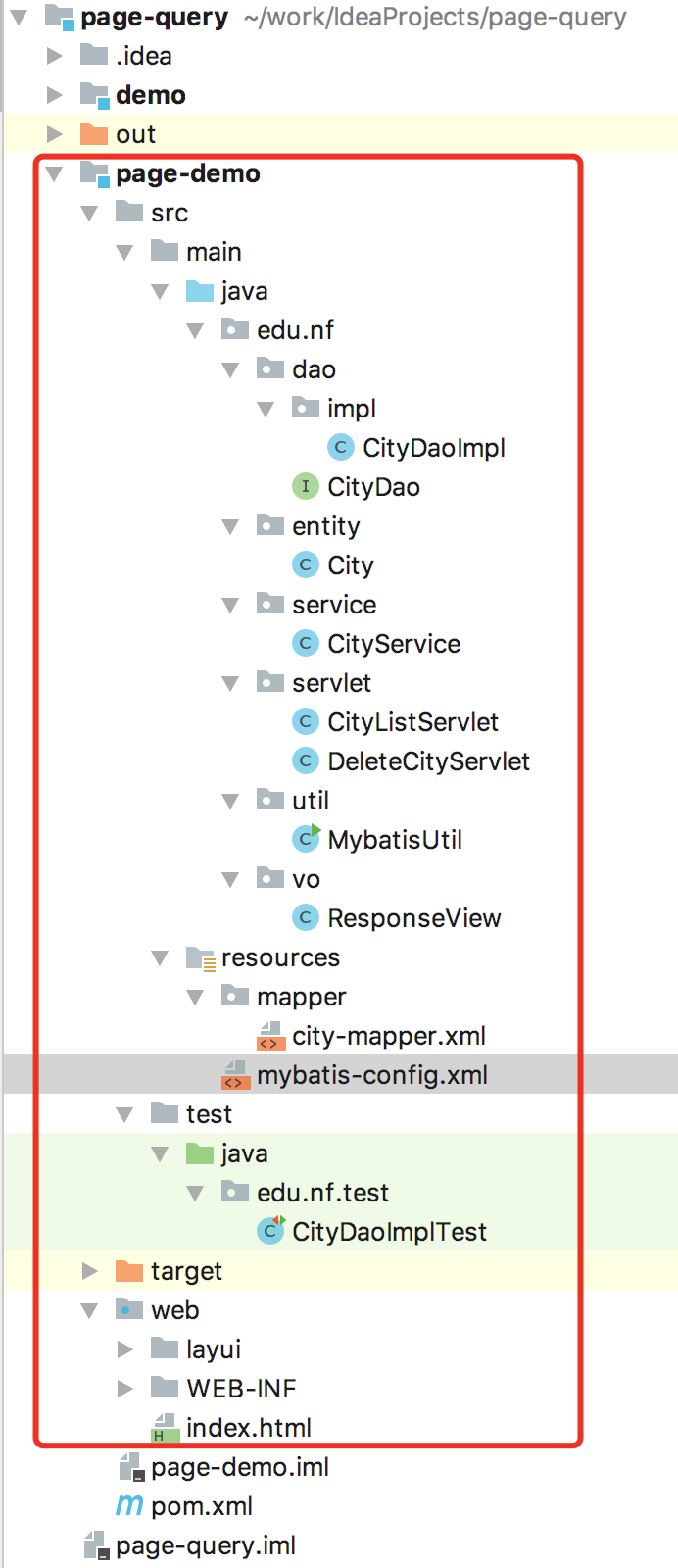Click the CityDao interface icon
This screenshot has height=1568, width=678.
[x=305, y=487]
